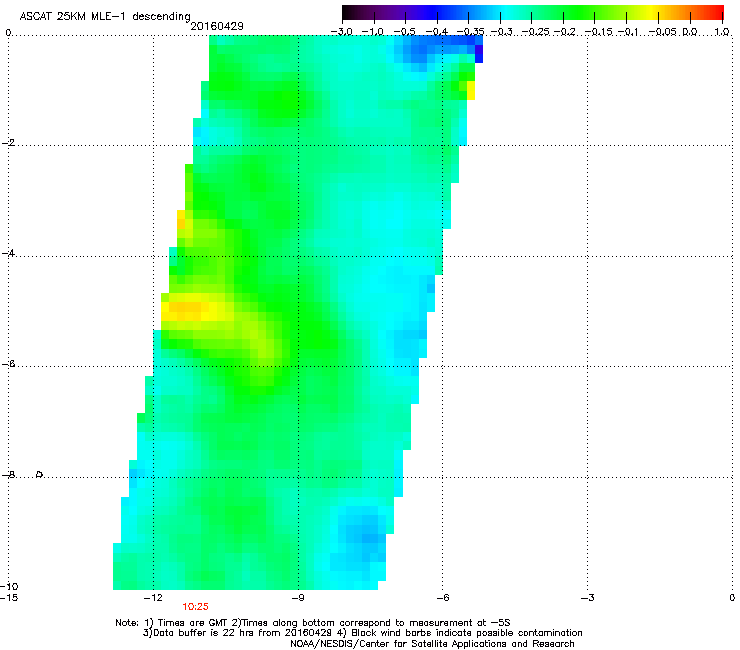Click the -0.5 color scale label

(x=404, y=32)
